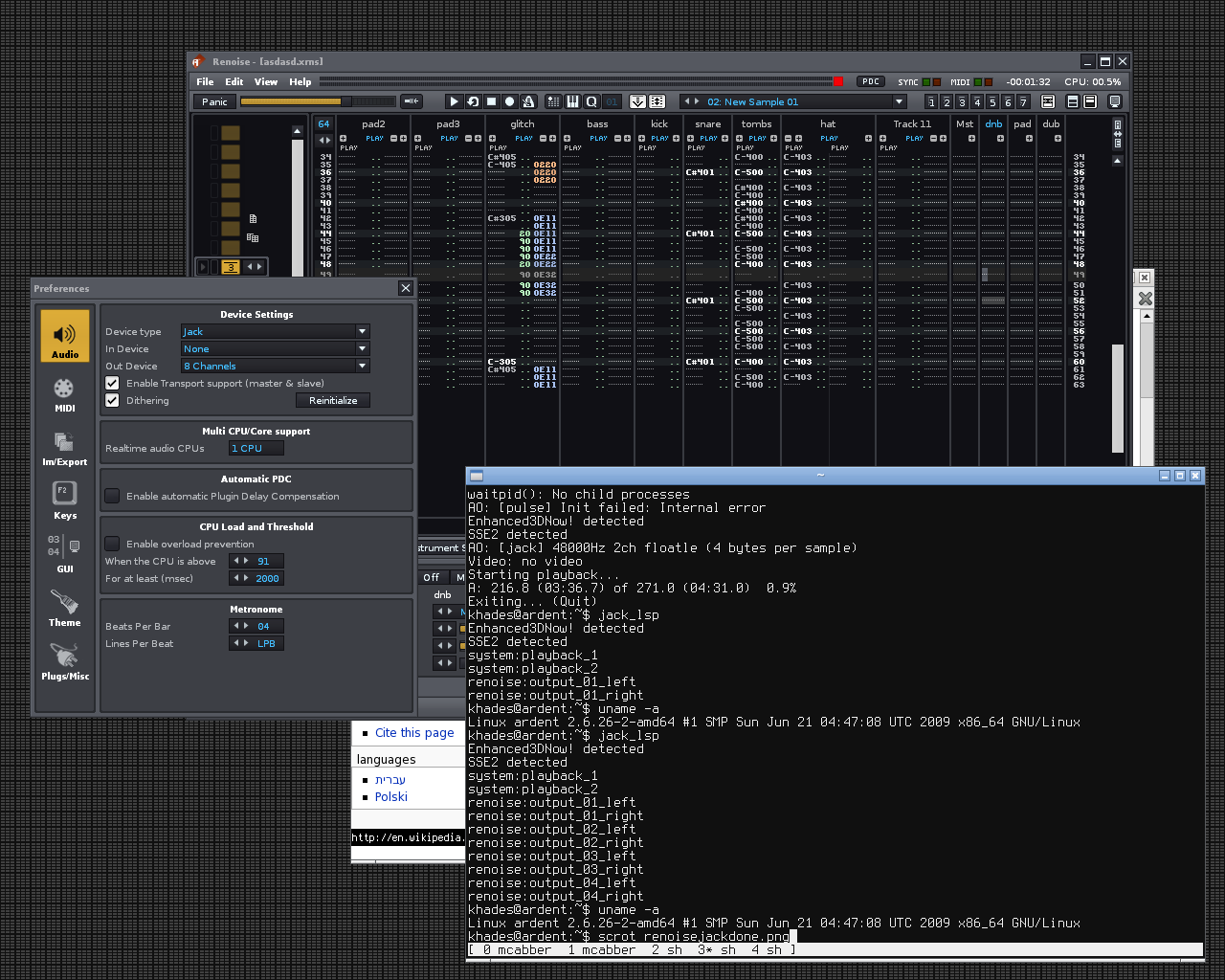The image size is (1225, 980).
Task: Toggle PLAY on the kick track
Action: click(x=659, y=138)
